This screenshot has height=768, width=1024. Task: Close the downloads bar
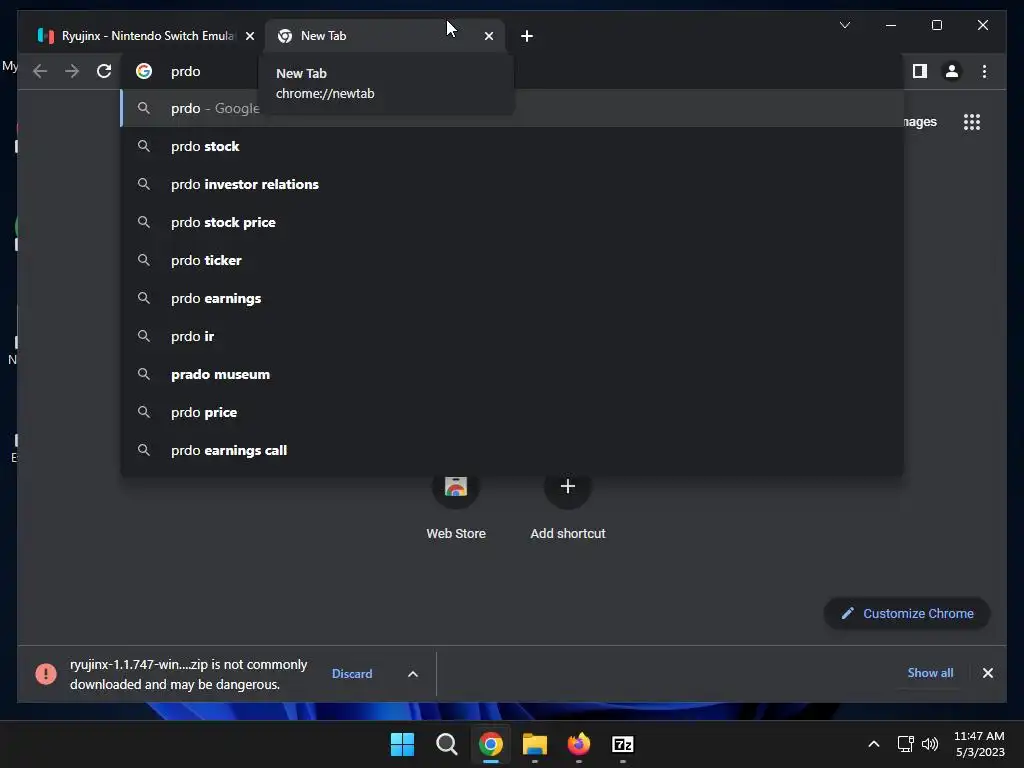(x=987, y=673)
